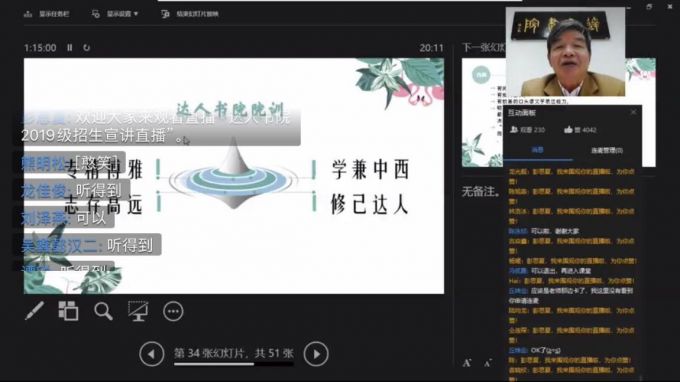Image resolution: width=680 pixels, height=382 pixels.
Task: Activate the zoom into slide magnifier
Action: (x=103, y=311)
